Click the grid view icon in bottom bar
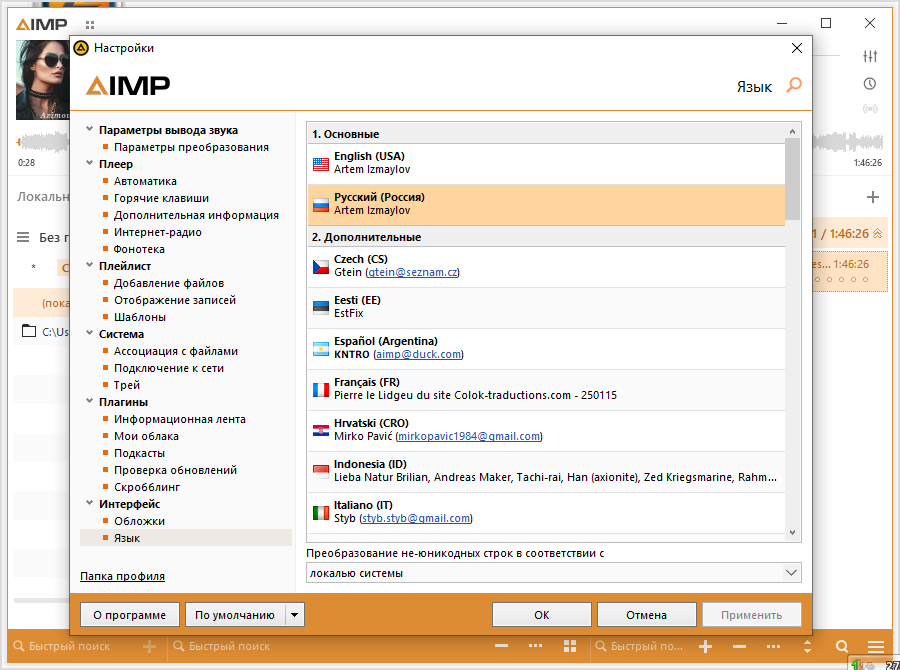This screenshot has height=670, width=900. 570,647
